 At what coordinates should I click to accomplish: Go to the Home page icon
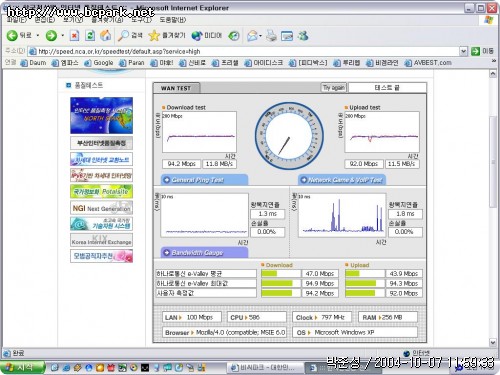(x=106, y=35)
